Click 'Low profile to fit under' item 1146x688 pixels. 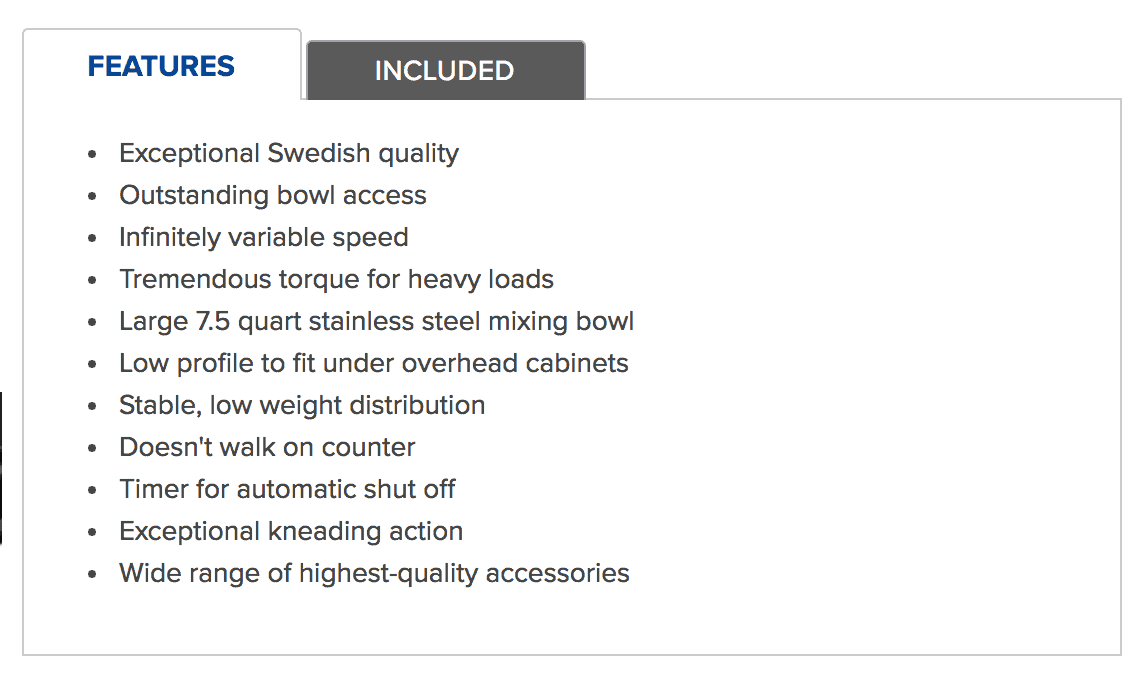[373, 363]
